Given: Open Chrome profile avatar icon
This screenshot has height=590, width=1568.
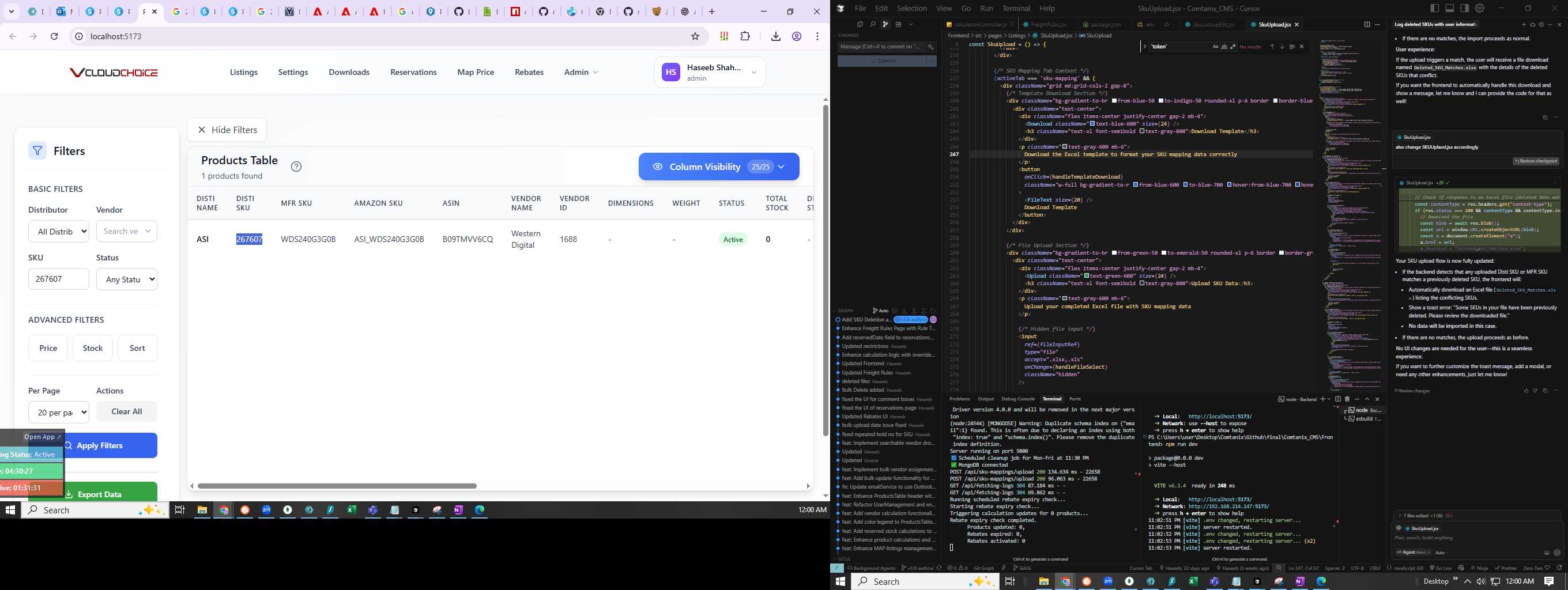Looking at the screenshot, I should (797, 36).
